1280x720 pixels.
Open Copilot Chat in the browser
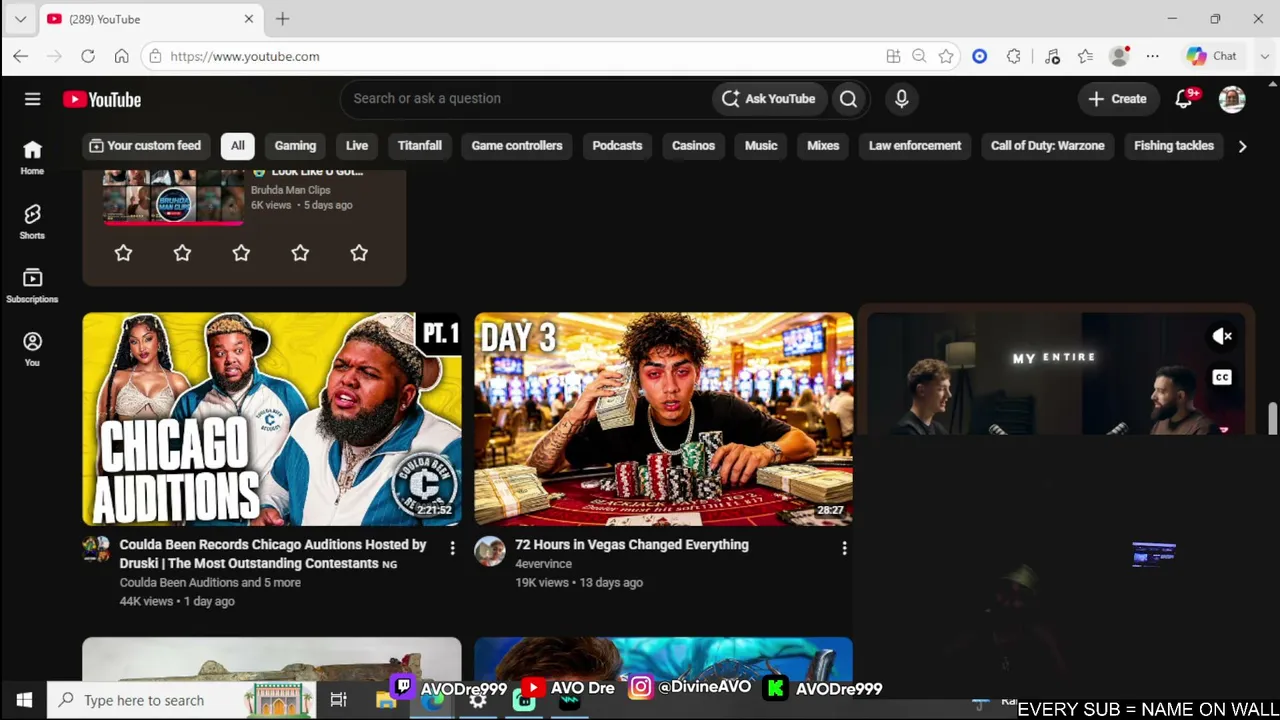(1212, 56)
